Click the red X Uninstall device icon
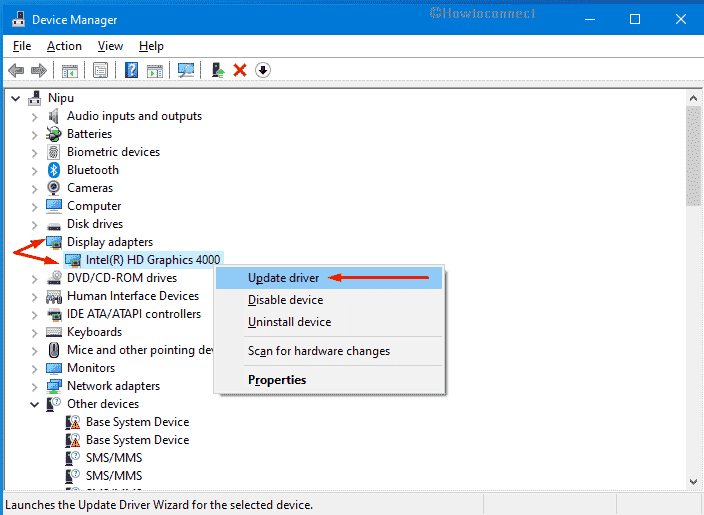 click(240, 70)
